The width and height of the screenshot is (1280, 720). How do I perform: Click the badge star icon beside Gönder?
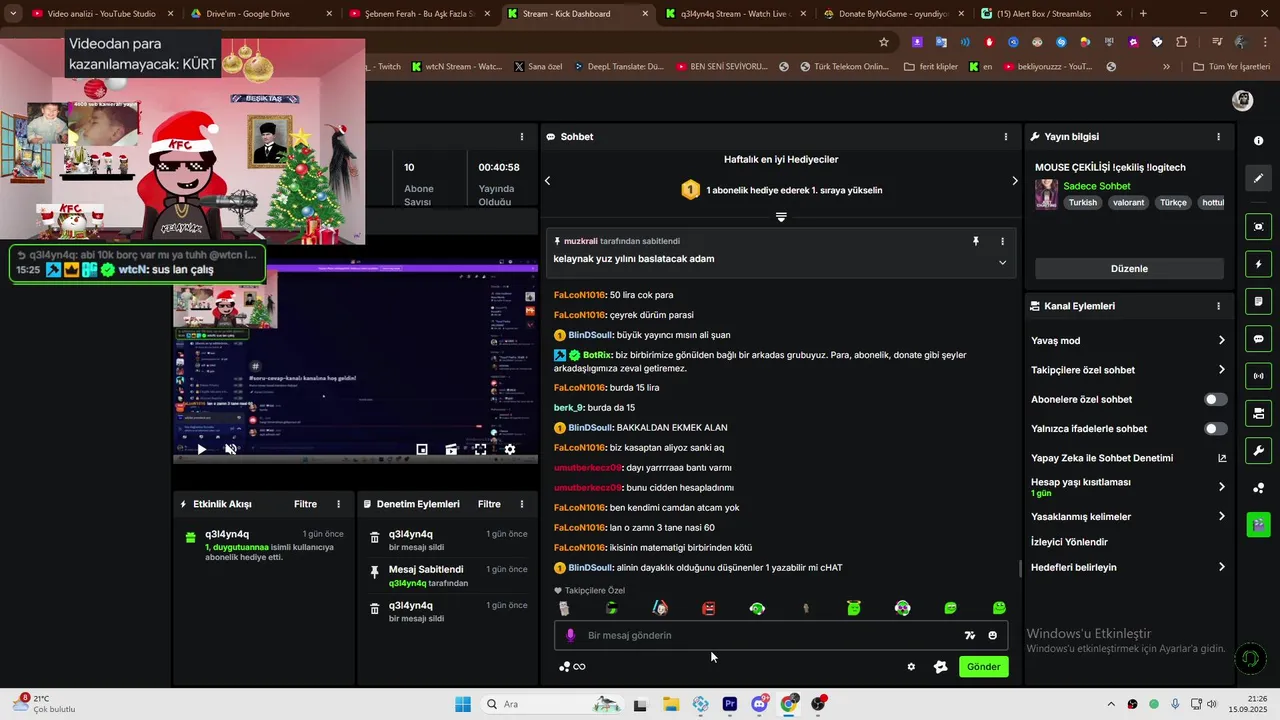pos(940,667)
